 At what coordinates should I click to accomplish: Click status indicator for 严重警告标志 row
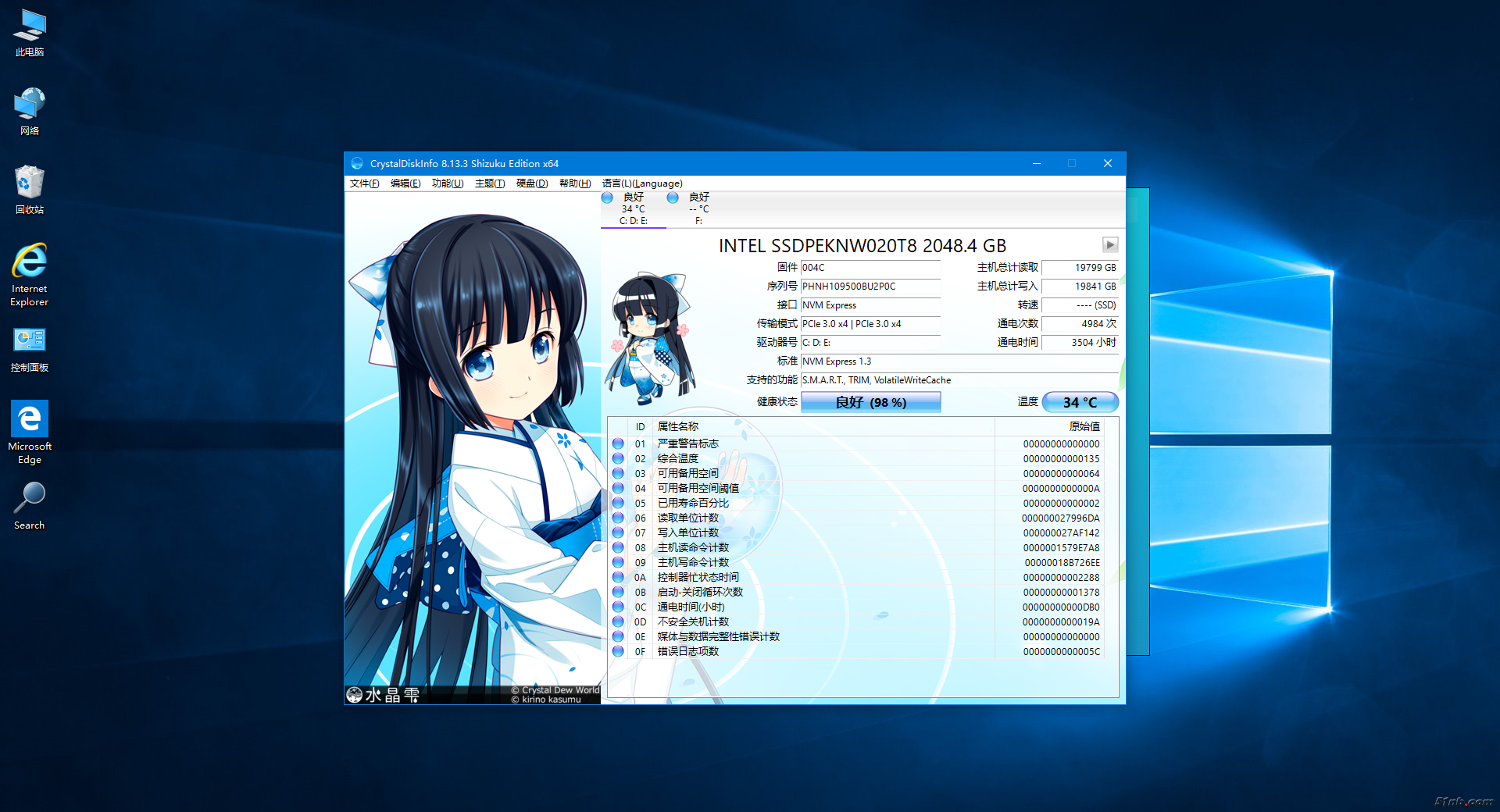pos(618,444)
